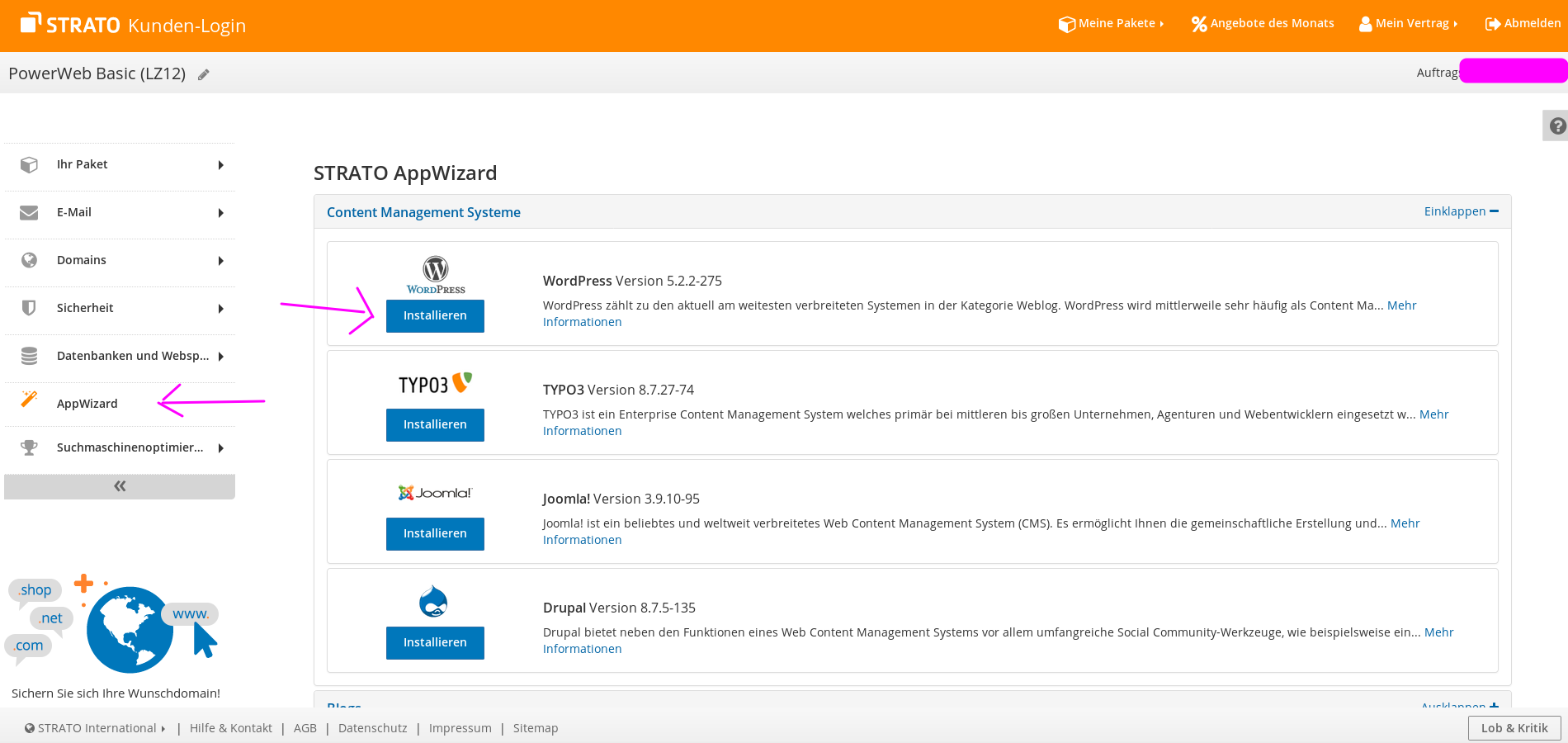Click the AppWizard magic wand icon
This screenshot has width=1568, height=743.
point(29,400)
